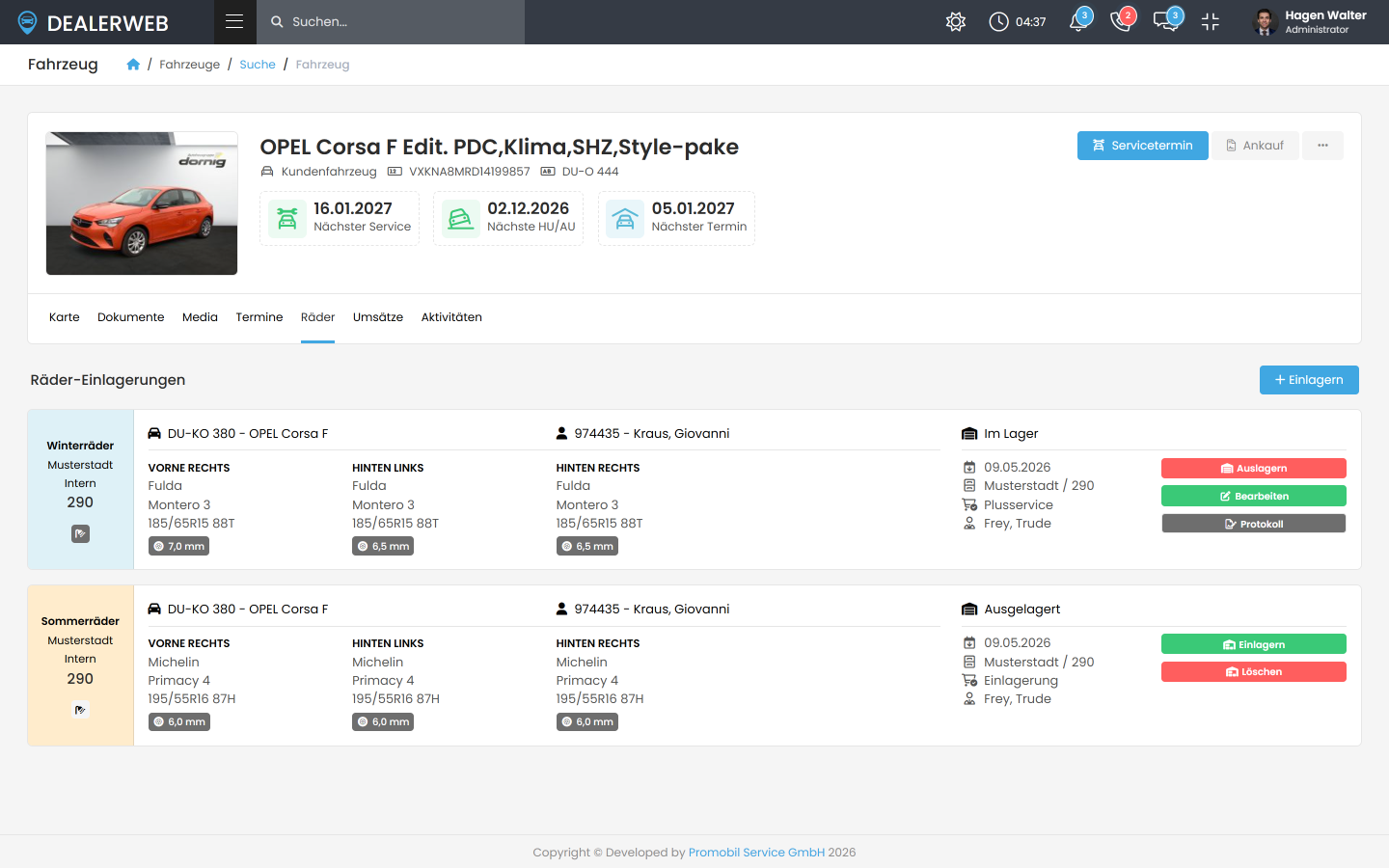Click the clock timer 04:37
1389x868 pixels.
[1018, 22]
